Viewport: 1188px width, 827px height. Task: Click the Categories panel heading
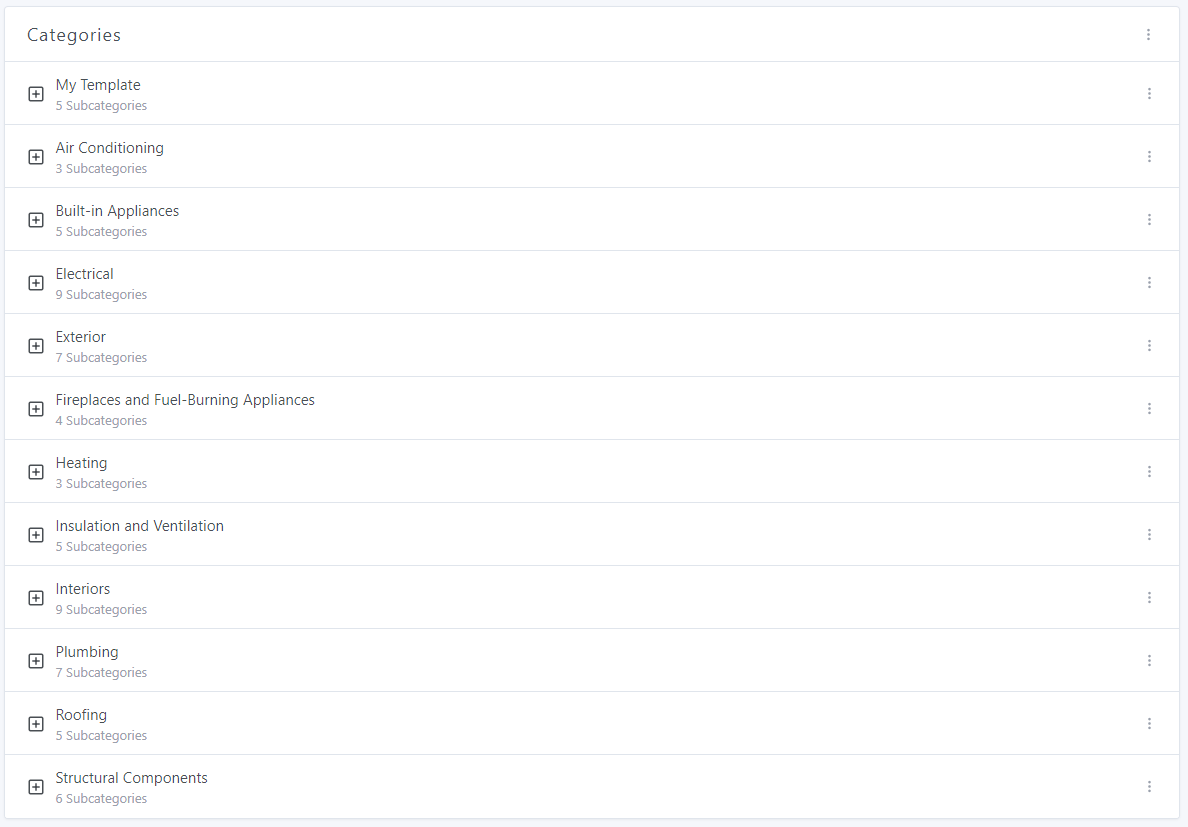coord(74,35)
